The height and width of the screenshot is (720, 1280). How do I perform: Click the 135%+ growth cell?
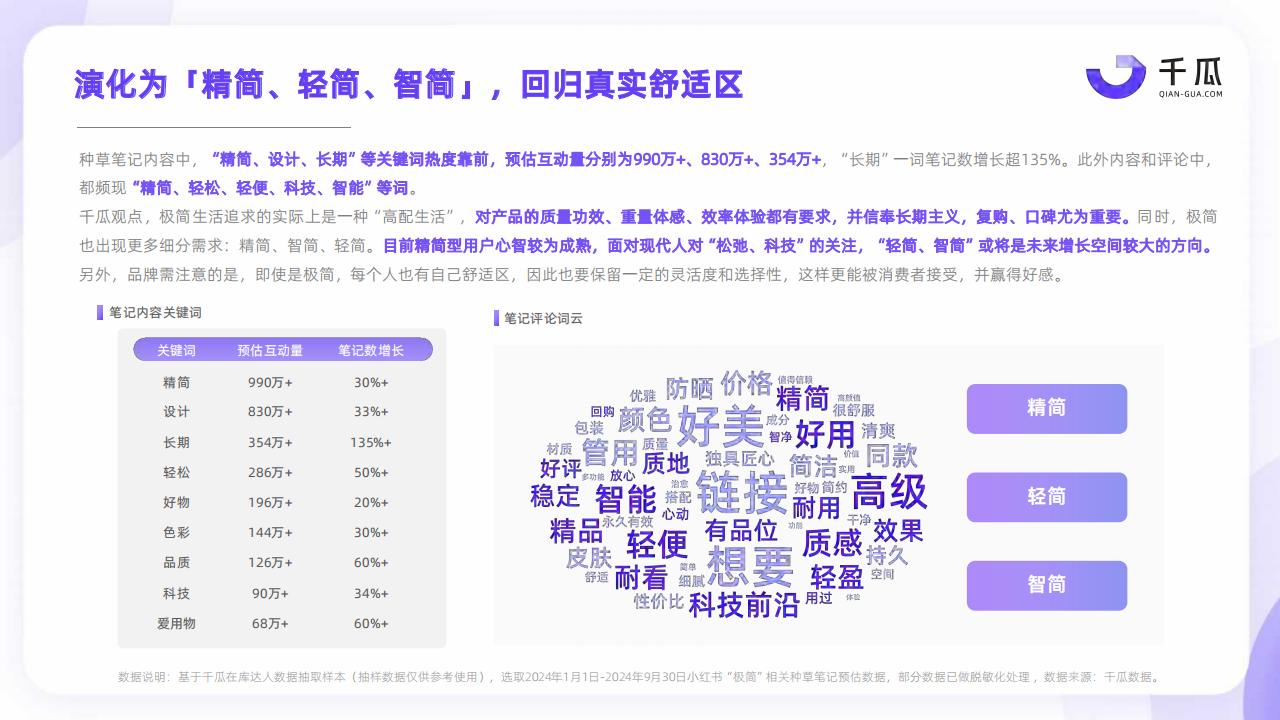(x=371, y=442)
